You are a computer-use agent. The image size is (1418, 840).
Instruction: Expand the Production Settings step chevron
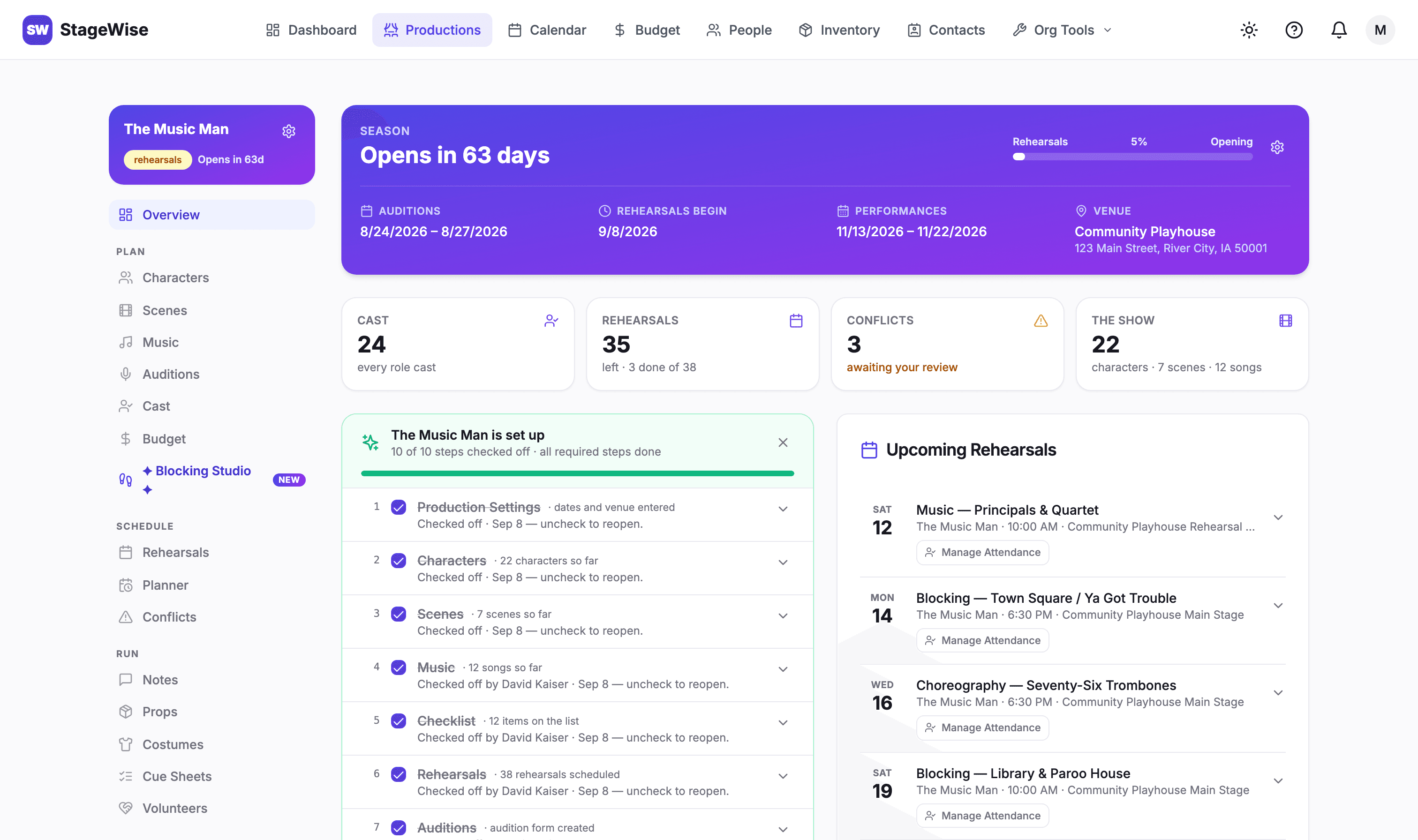(783, 509)
